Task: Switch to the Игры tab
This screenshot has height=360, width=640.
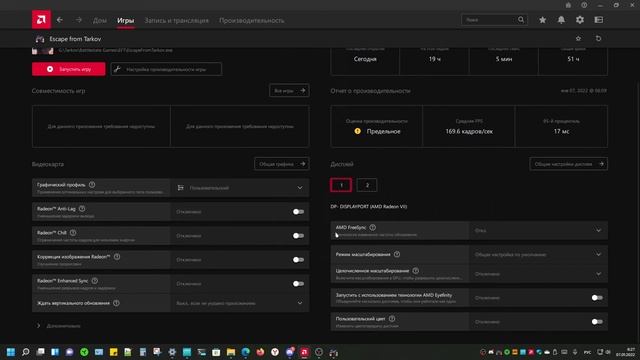Action: click(x=126, y=20)
